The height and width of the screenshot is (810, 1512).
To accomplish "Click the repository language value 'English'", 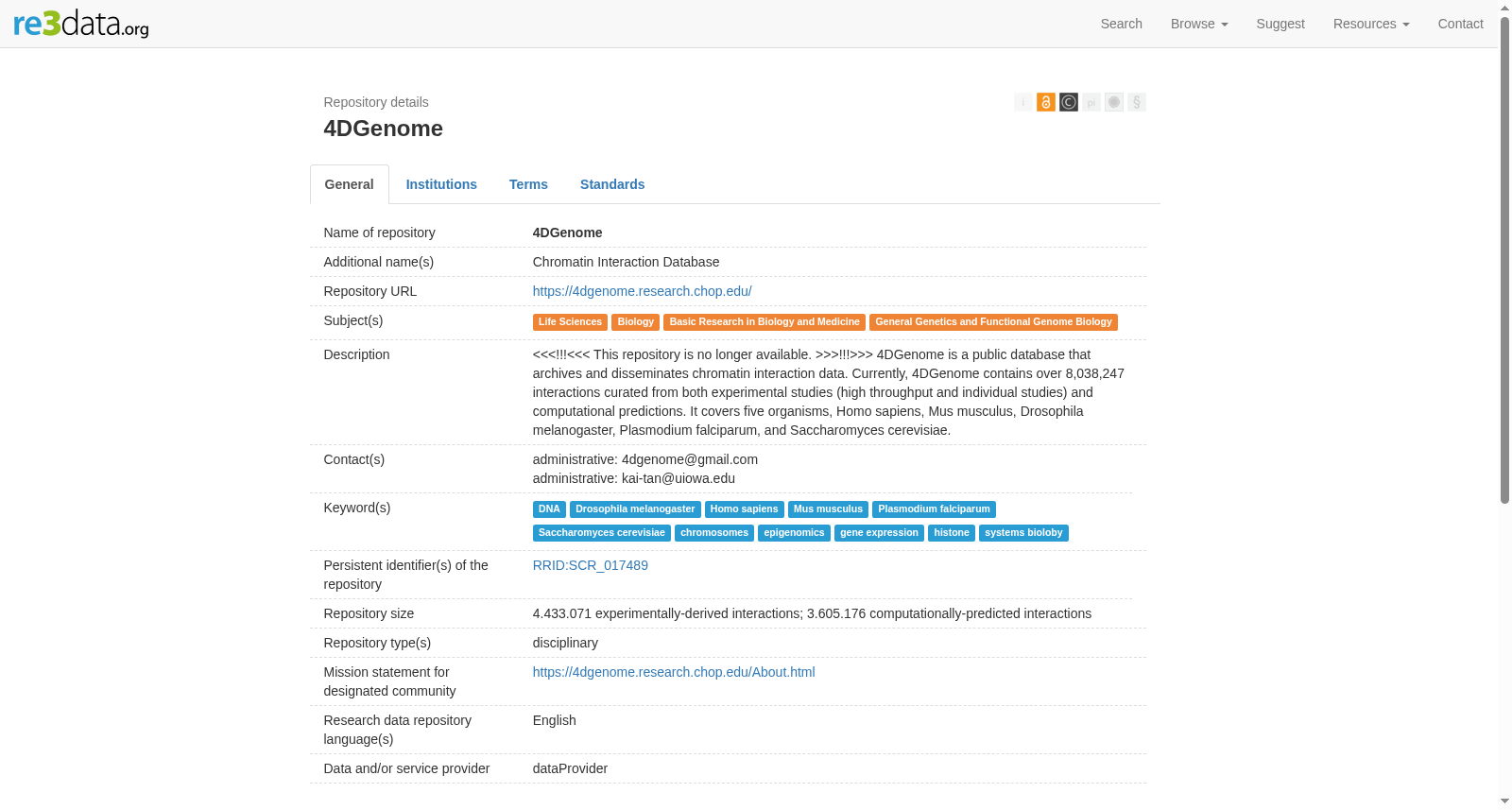I will (555, 720).
